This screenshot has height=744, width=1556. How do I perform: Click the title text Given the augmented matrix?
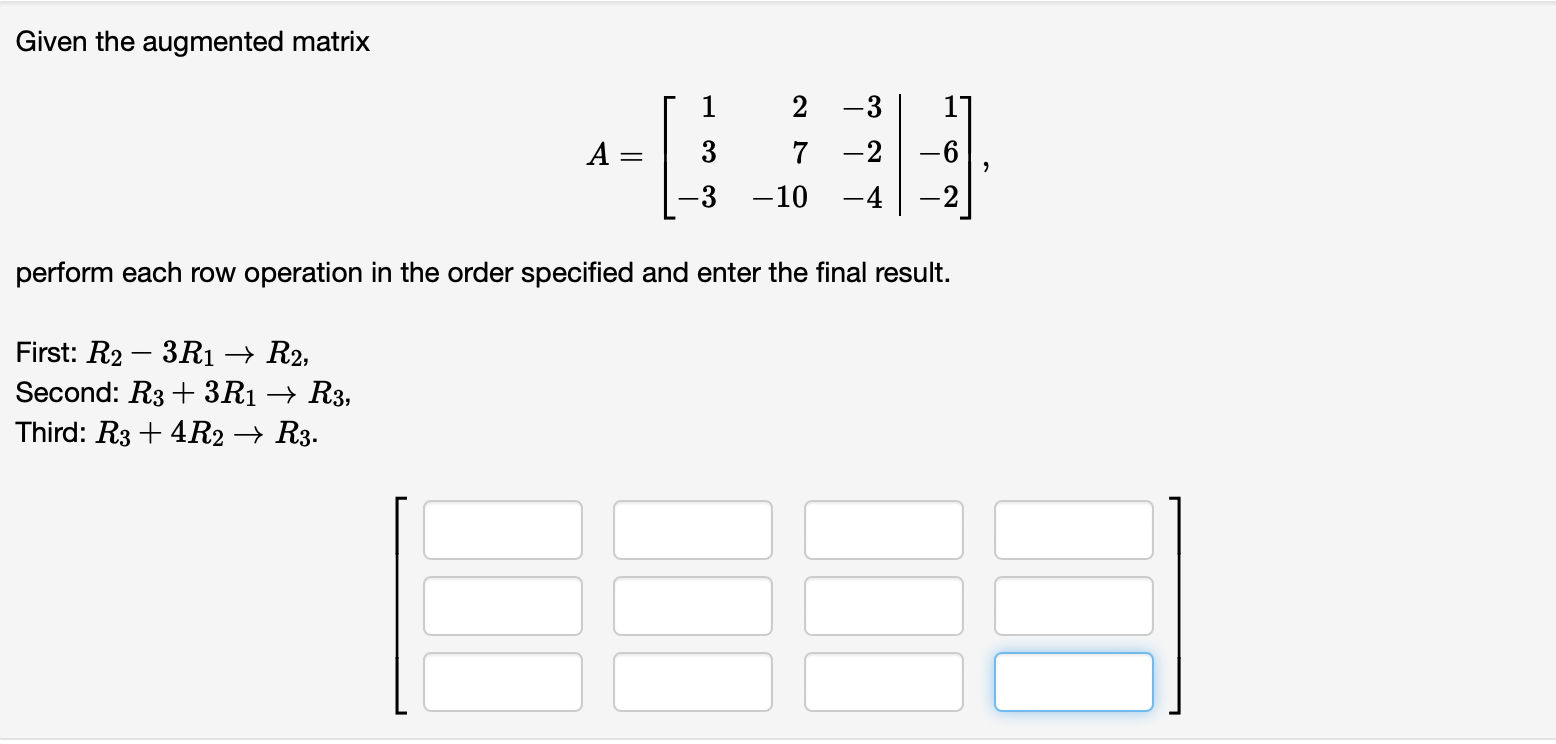coord(193,42)
